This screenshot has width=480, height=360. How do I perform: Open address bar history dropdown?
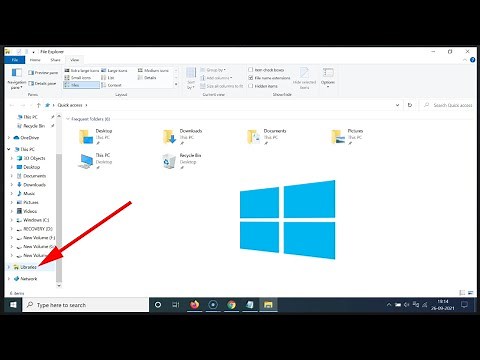[397, 105]
